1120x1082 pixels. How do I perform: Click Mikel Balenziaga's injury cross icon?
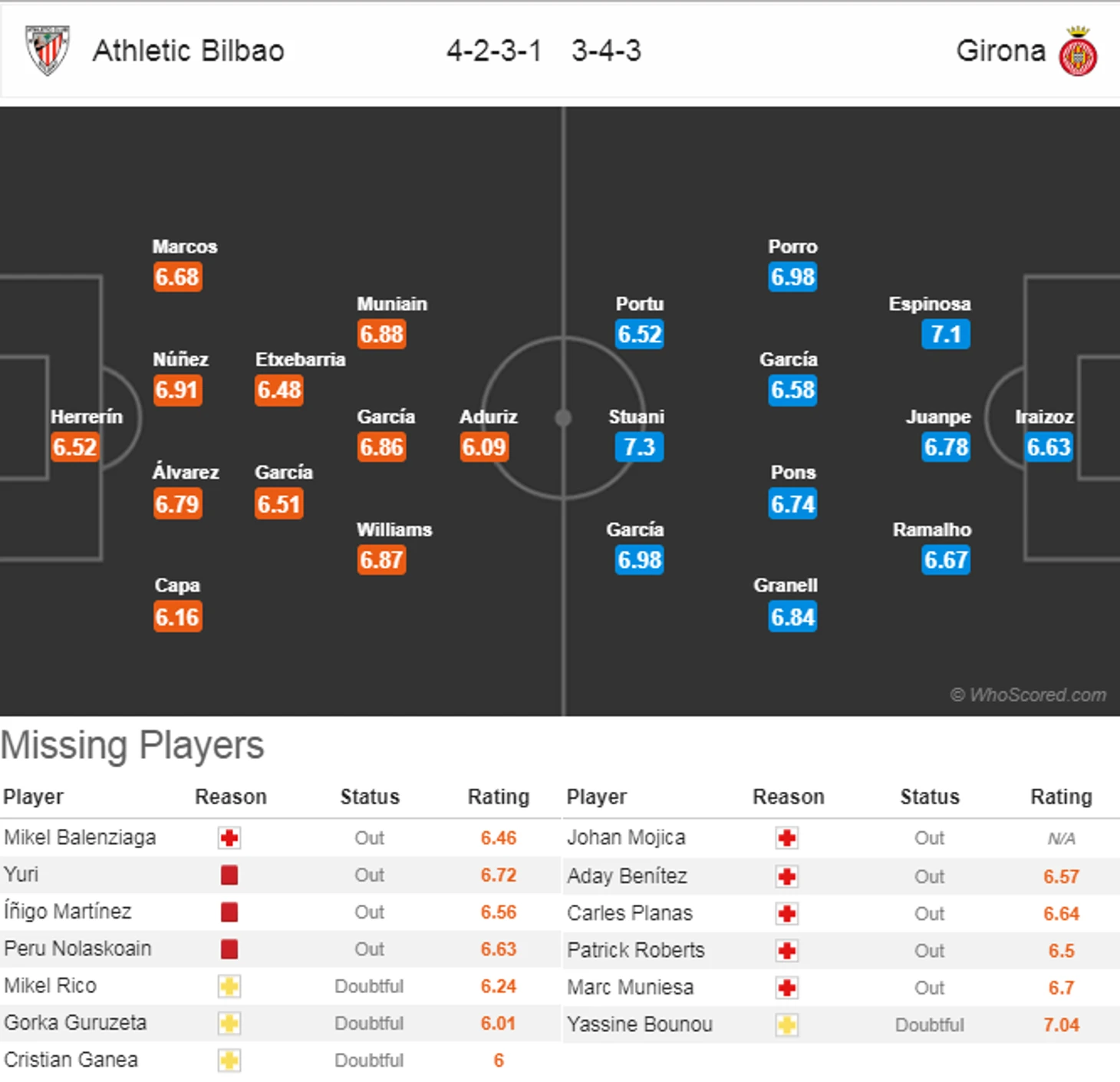click(x=229, y=838)
